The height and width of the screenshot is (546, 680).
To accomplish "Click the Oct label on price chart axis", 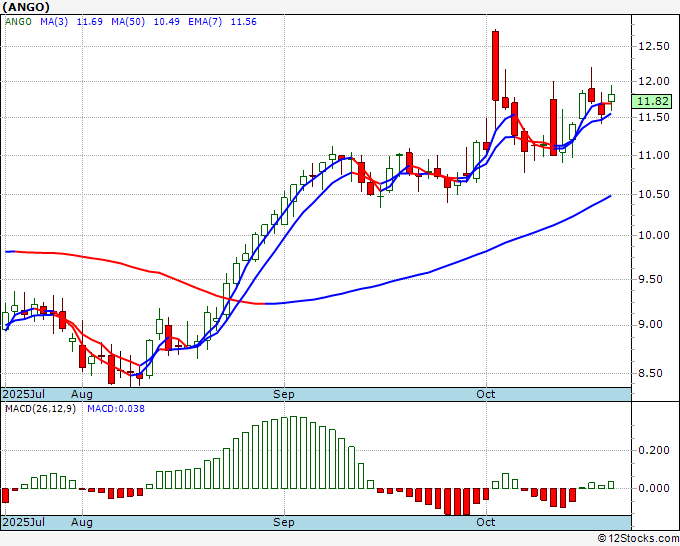I will [486, 394].
